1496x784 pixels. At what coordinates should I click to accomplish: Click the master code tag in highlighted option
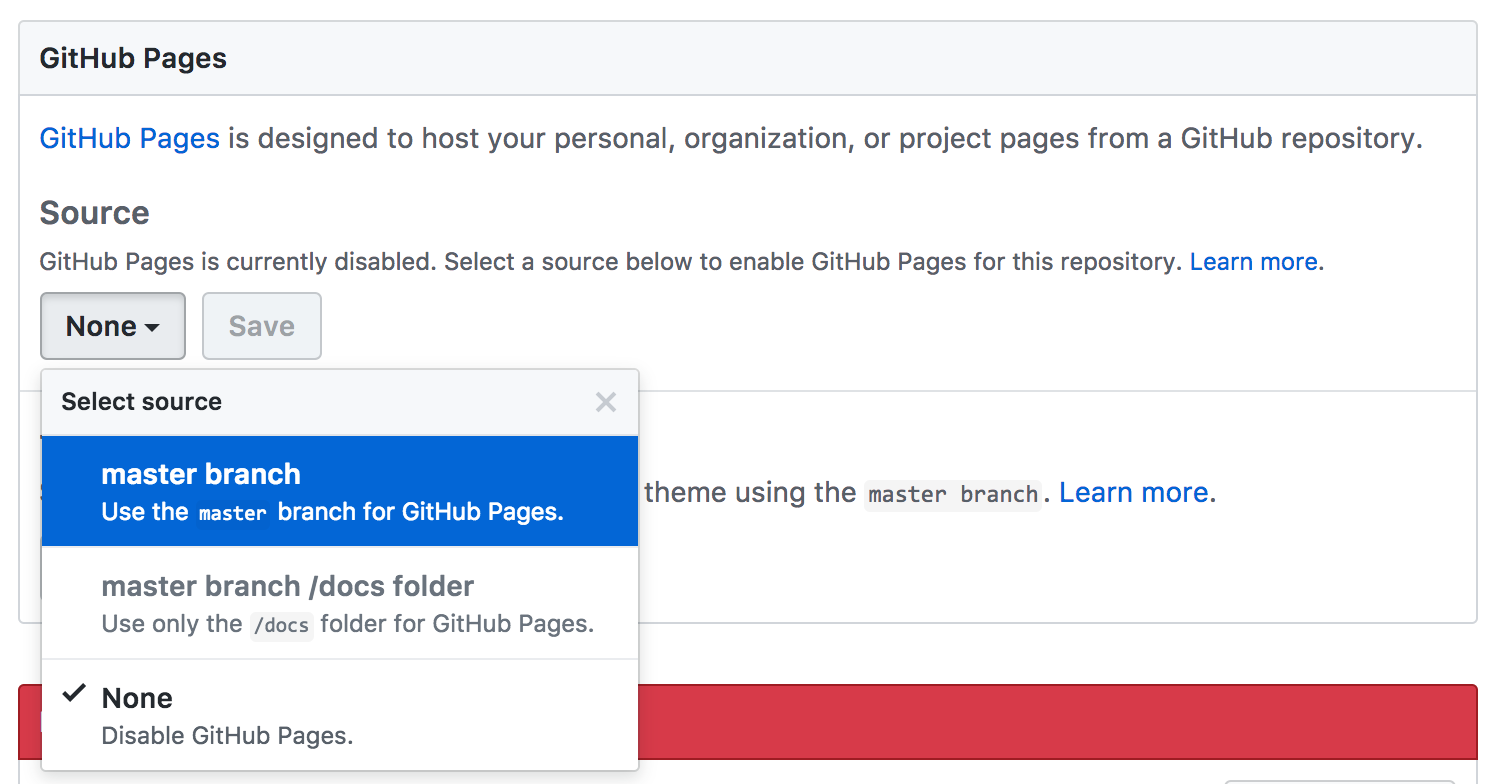pyautogui.click(x=232, y=514)
